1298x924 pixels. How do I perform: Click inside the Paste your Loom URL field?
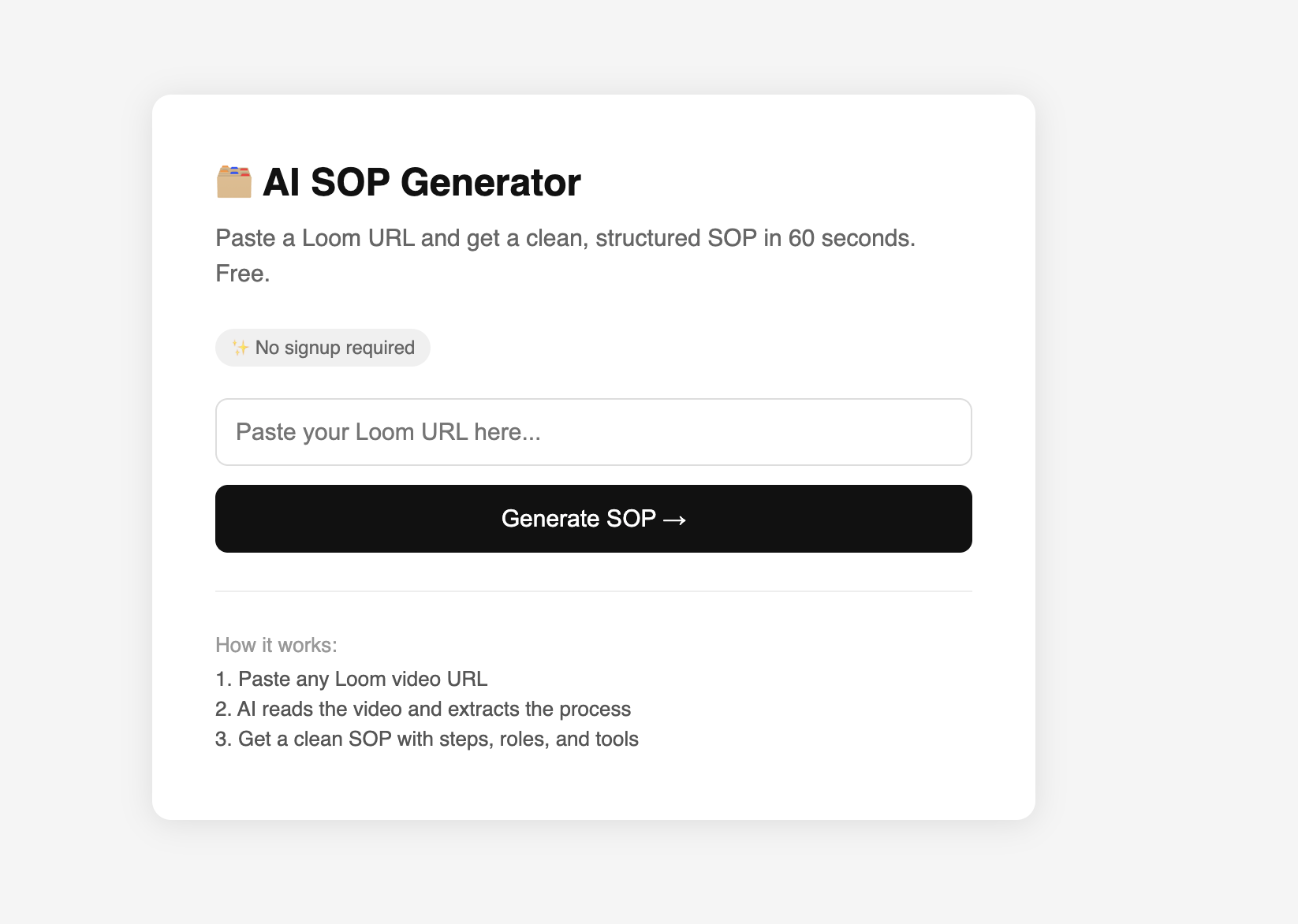[594, 432]
